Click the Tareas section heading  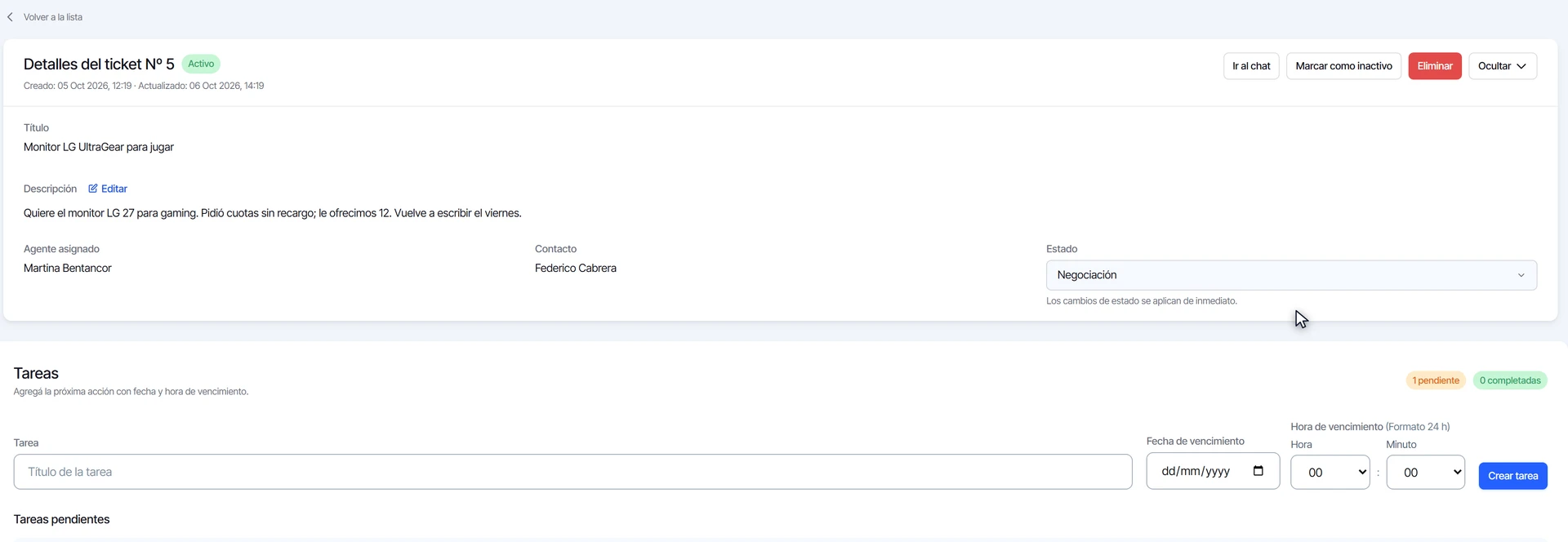(36, 373)
